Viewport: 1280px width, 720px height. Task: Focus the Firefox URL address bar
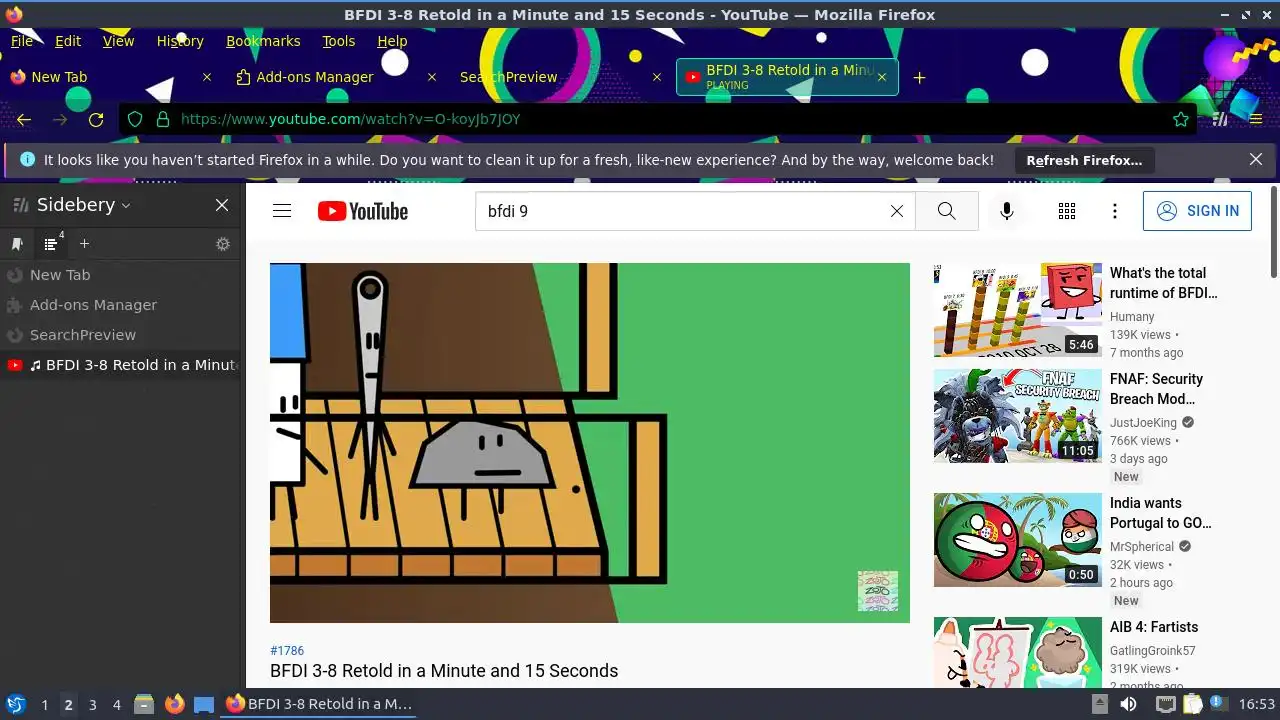point(660,119)
